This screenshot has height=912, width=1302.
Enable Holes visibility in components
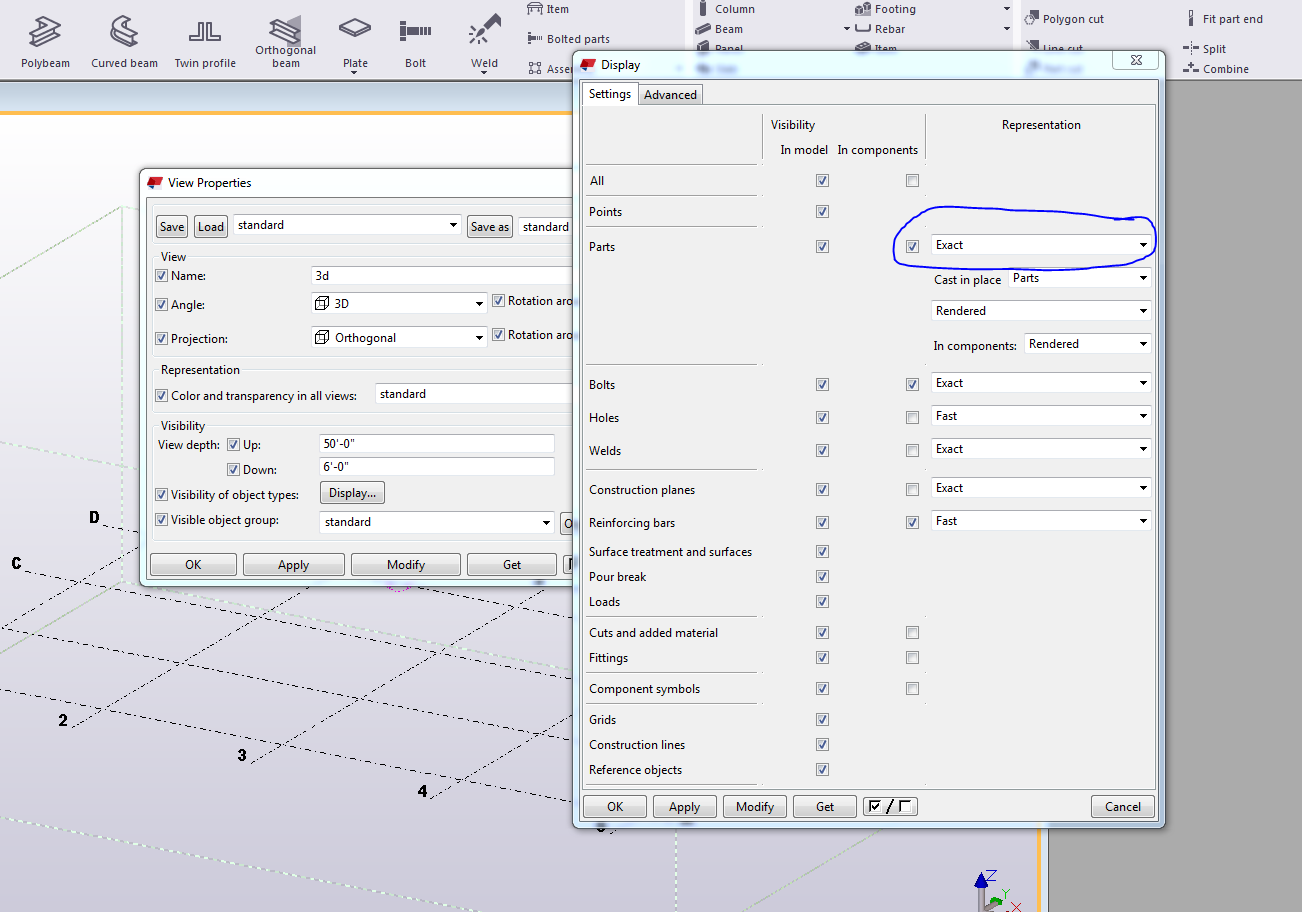click(912, 418)
